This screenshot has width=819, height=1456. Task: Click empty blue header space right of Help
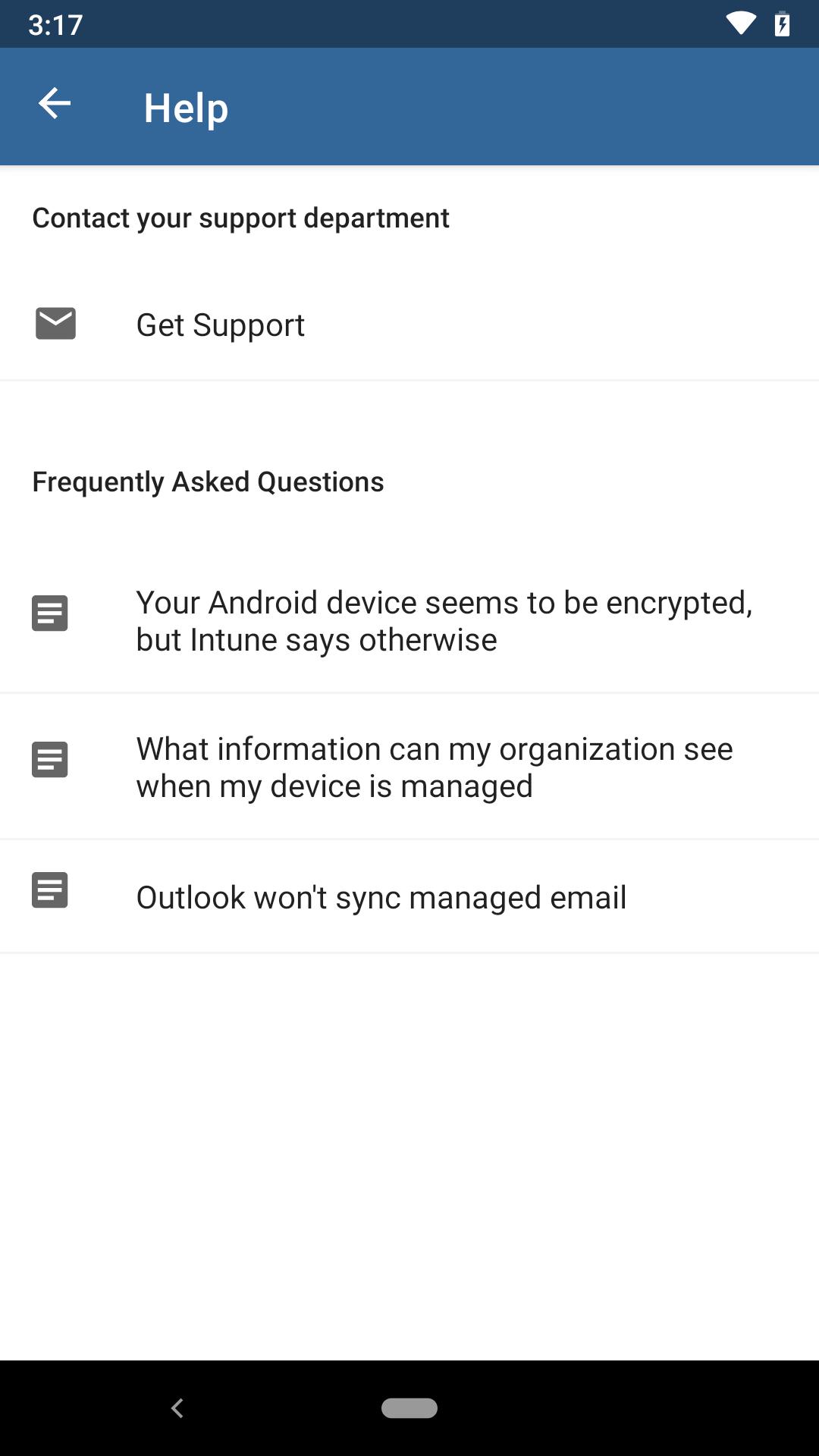click(531, 106)
